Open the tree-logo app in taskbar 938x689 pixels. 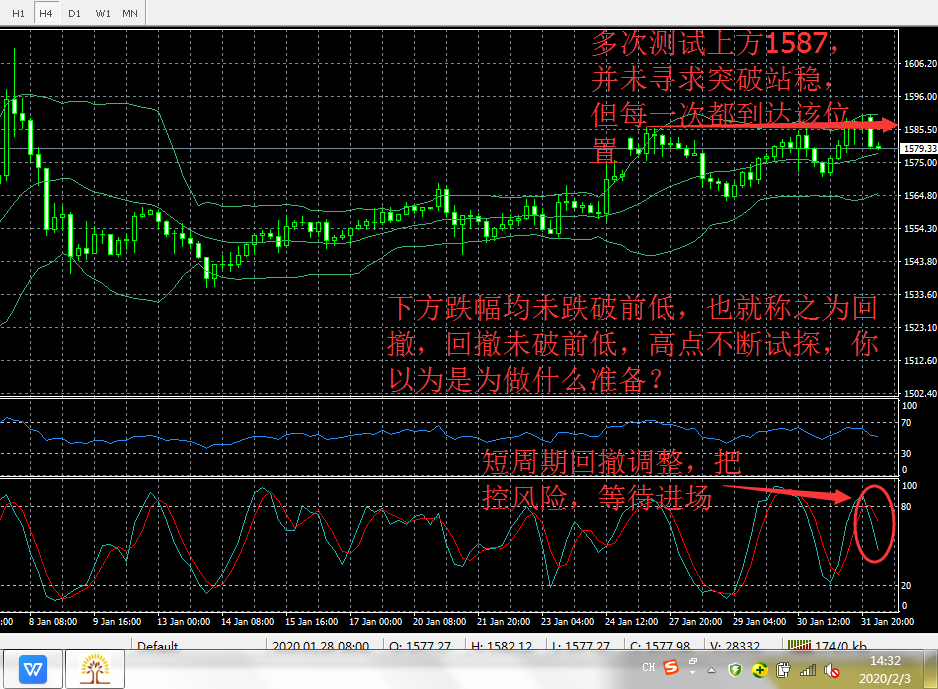[x=95, y=669]
